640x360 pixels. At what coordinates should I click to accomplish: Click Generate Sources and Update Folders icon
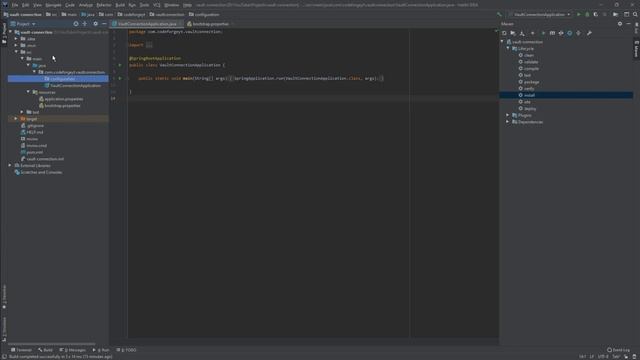pos(513,33)
